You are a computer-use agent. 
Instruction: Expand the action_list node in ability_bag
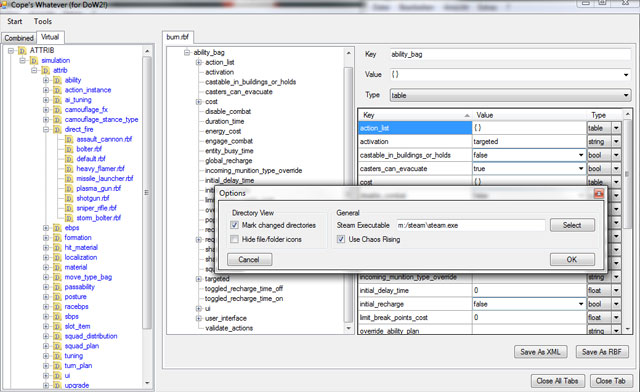point(198,62)
